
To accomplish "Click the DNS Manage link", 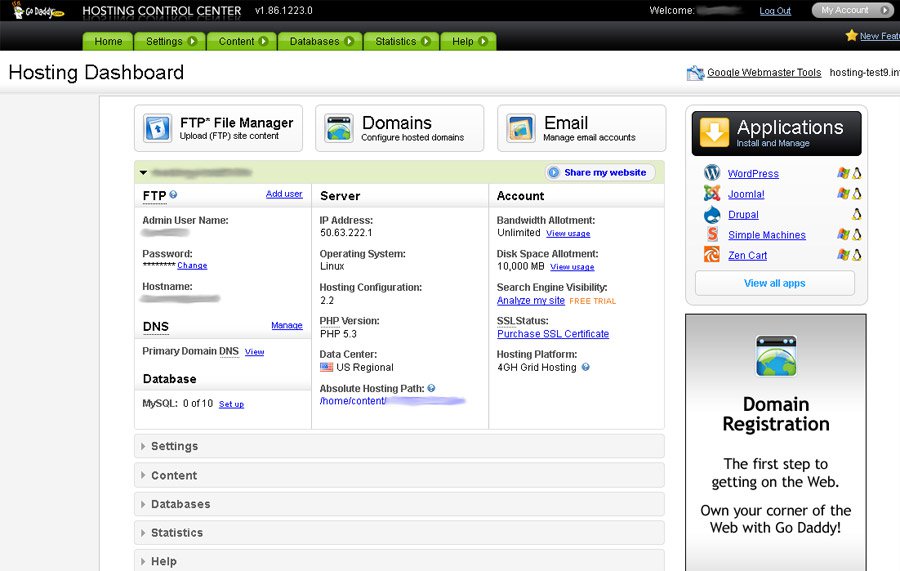I will point(287,325).
